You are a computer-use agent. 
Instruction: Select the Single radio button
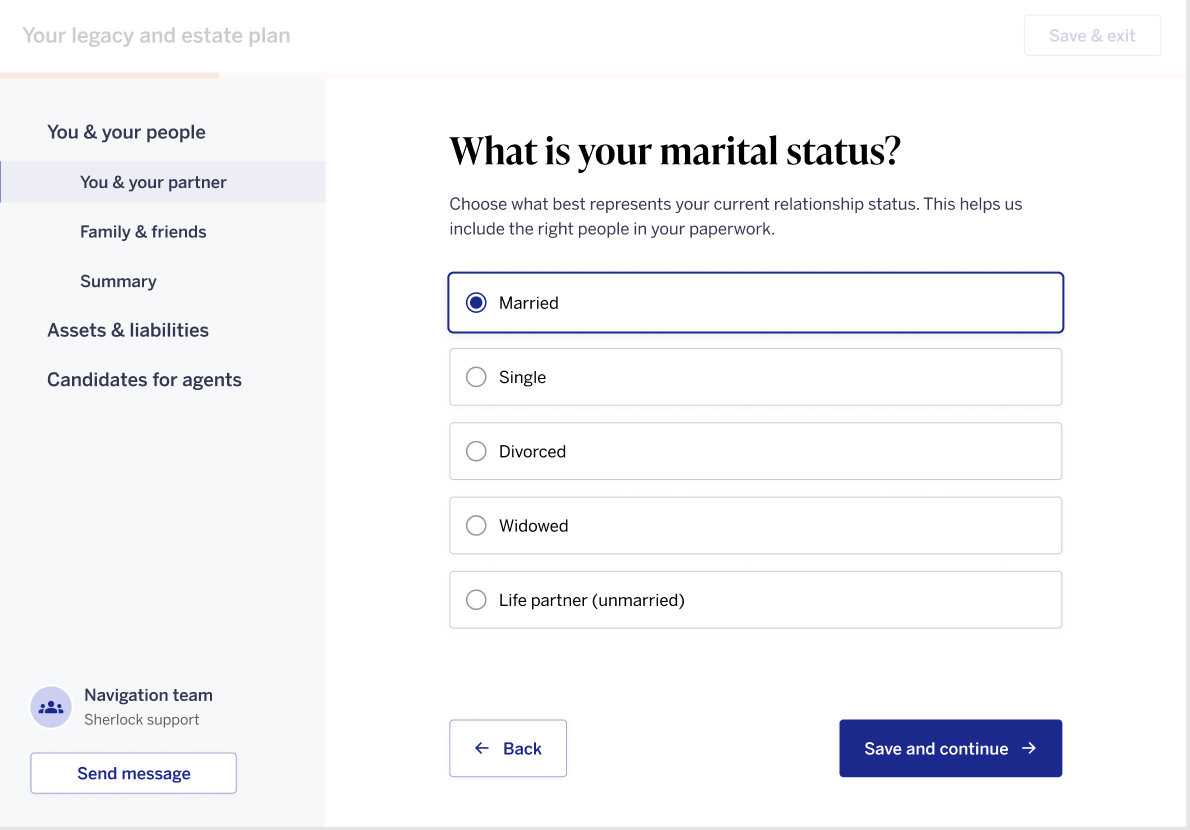[x=476, y=377]
